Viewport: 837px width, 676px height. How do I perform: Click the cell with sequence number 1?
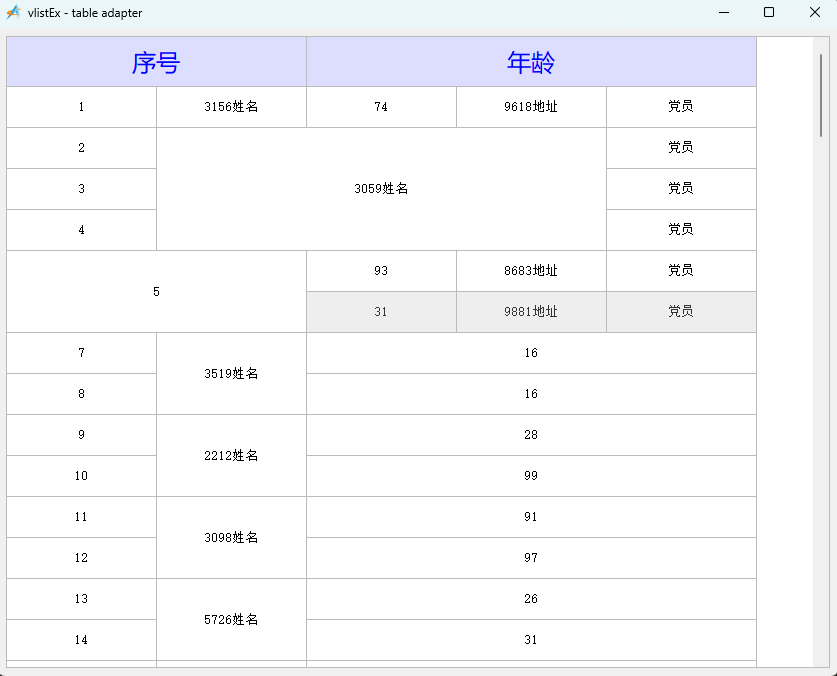click(x=82, y=107)
